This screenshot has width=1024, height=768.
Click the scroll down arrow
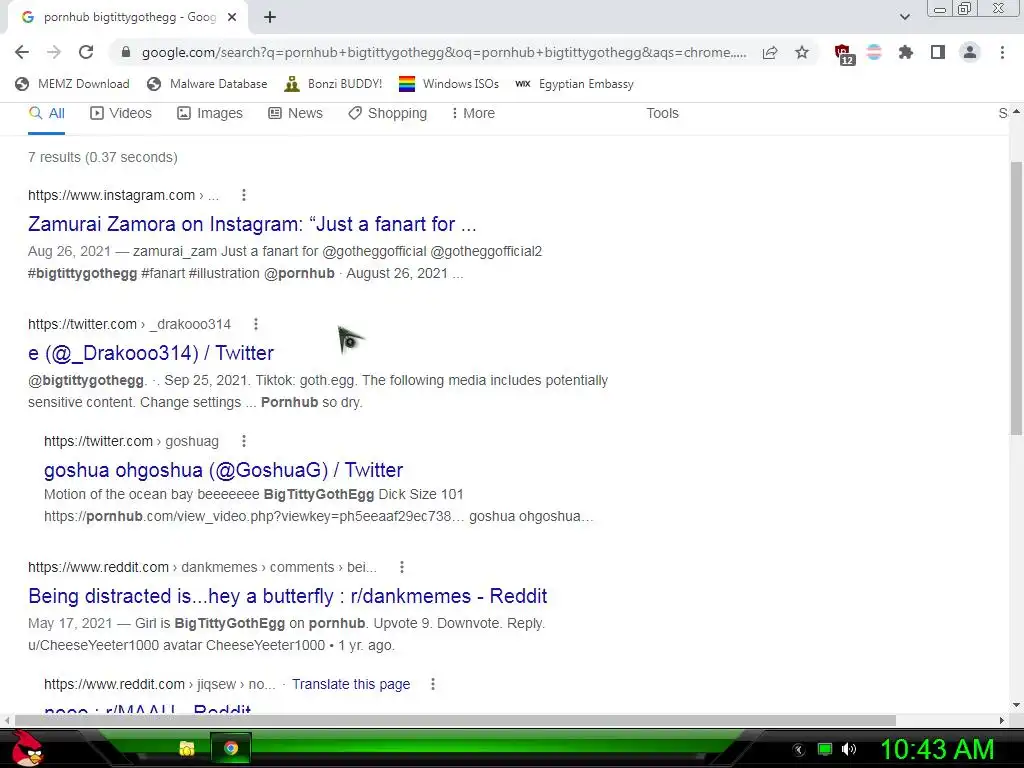[x=1016, y=705]
